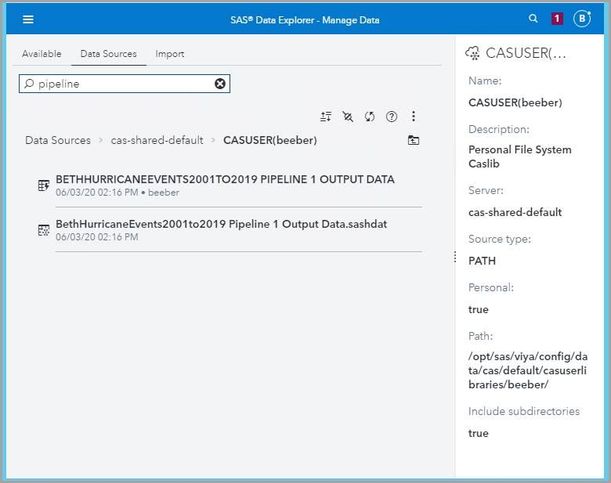
Task: Select BETHHURRICANEEVENTS2001TO2019 PIPELINE 1 OUTPUT DATA table
Action: (225, 180)
